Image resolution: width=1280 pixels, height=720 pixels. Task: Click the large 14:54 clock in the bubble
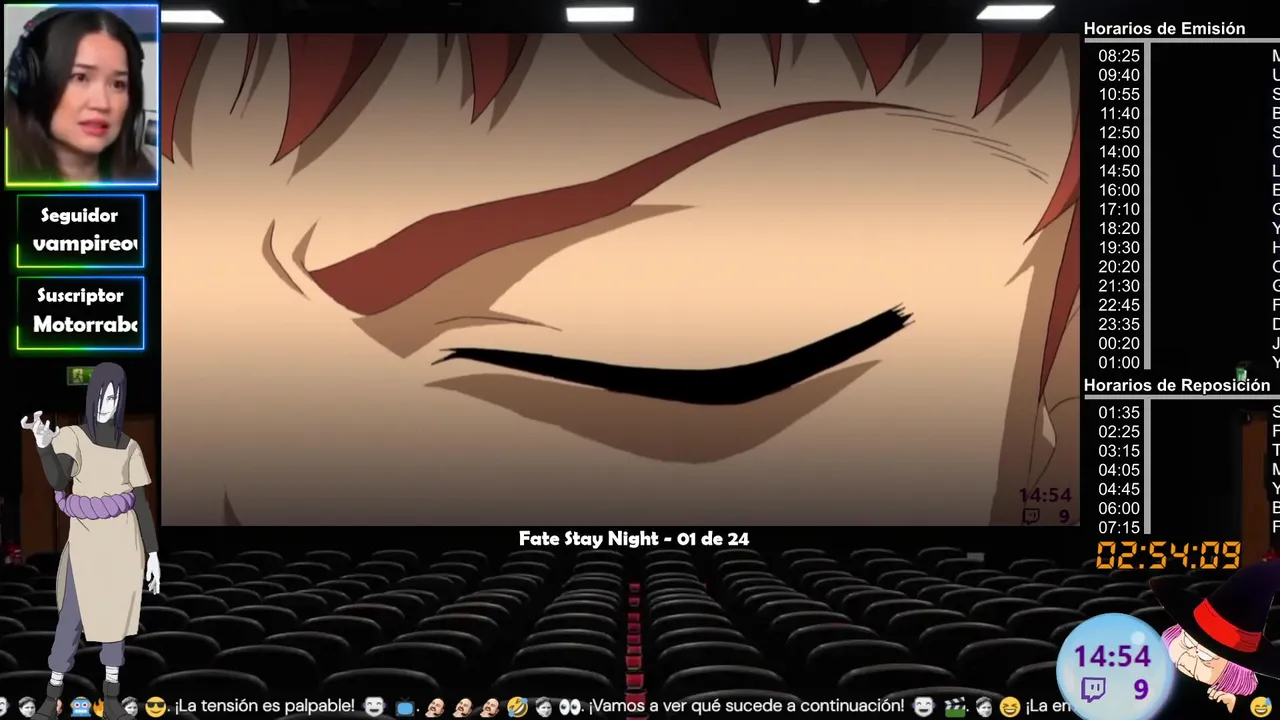point(1113,657)
